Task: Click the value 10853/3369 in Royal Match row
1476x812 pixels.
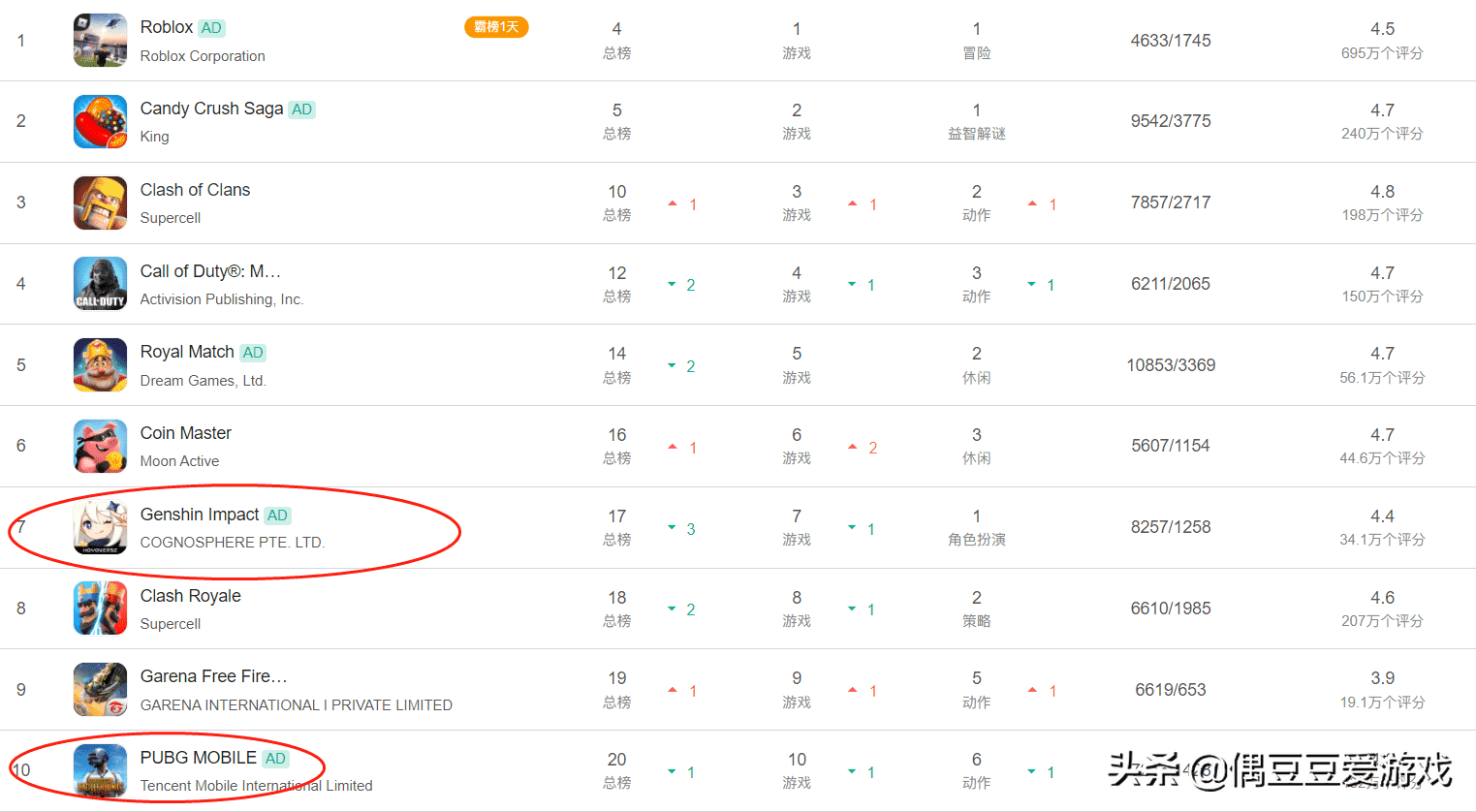Action: coord(1171,365)
